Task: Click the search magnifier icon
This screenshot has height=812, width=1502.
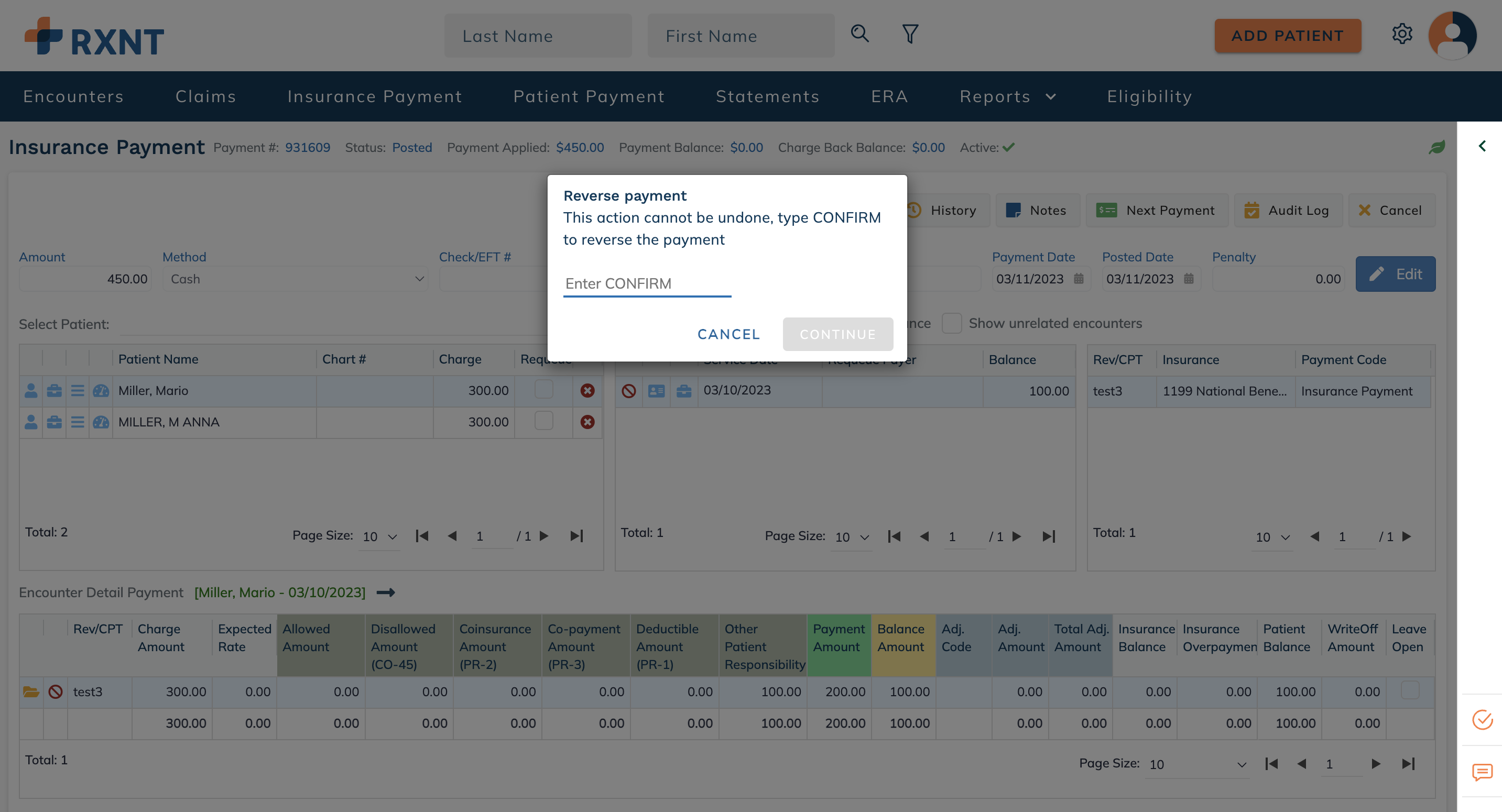Action: (x=859, y=34)
